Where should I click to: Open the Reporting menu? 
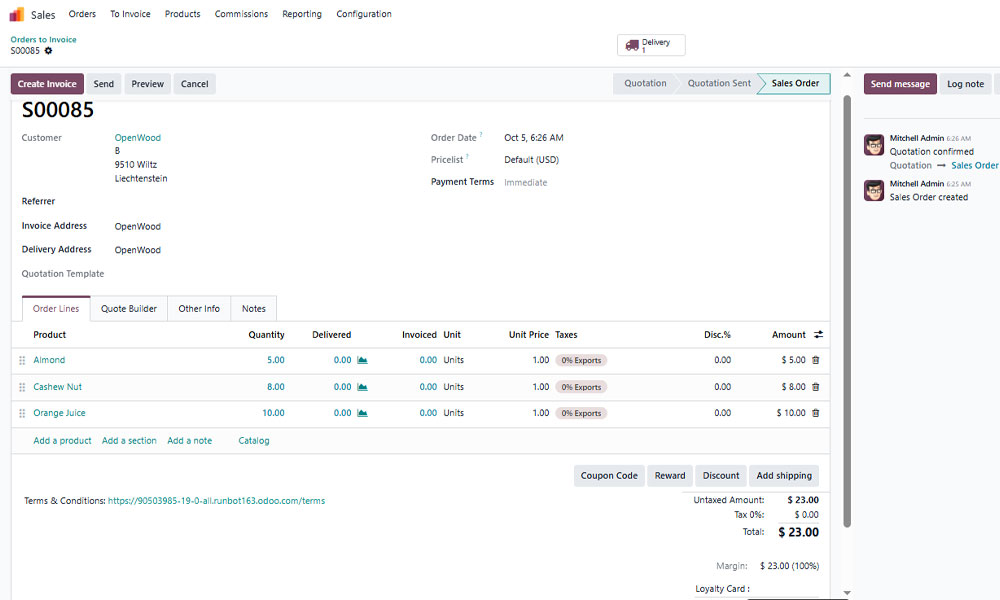(x=301, y=14)
